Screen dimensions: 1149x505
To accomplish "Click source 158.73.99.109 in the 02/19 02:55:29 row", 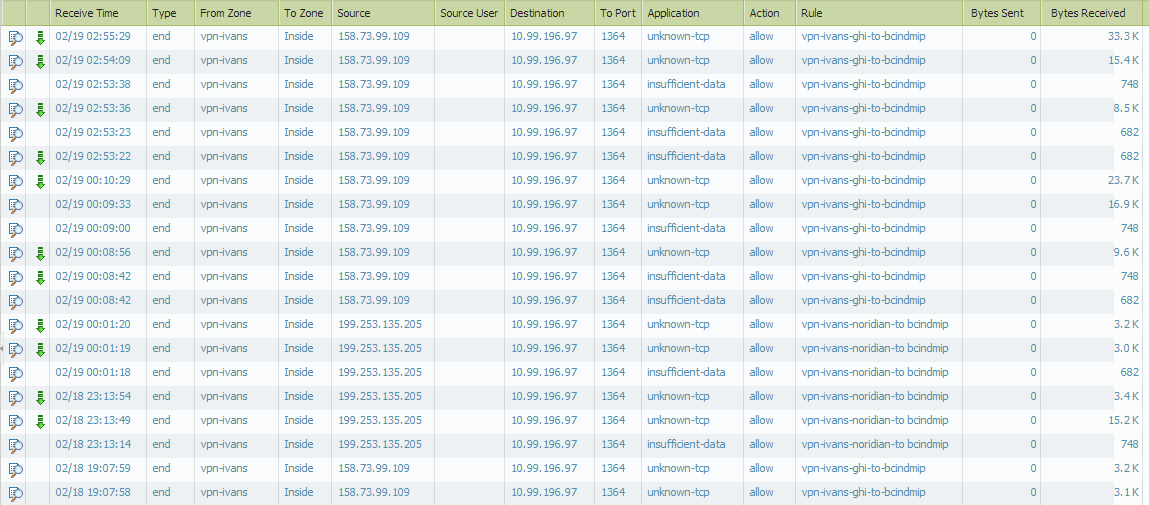I will pyautogui.click(x=374, y=36).
